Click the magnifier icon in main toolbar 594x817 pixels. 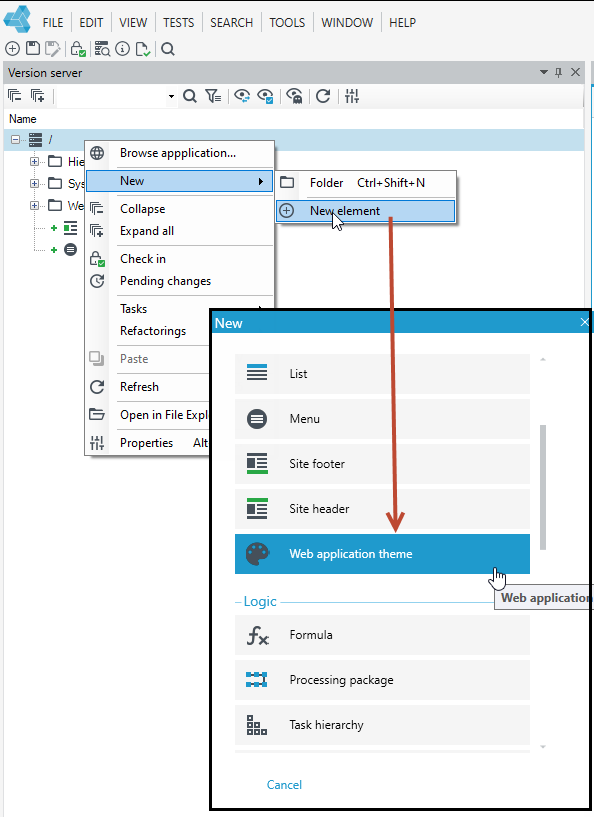(167, 49)
